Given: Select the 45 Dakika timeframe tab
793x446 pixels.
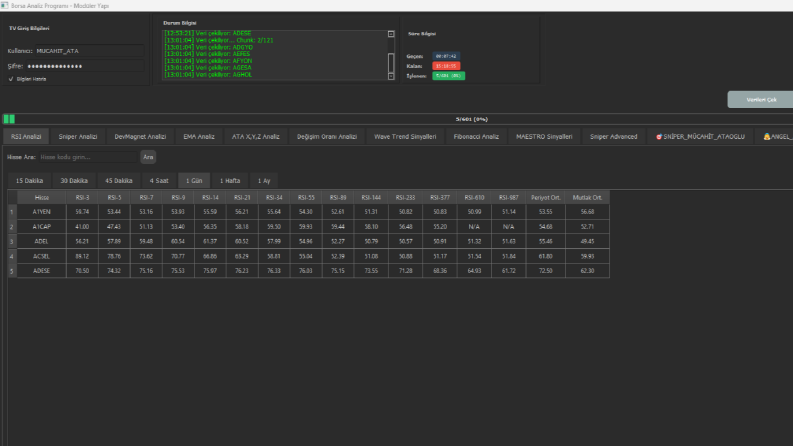Looking at the screenshot, I should coord(119,181).
